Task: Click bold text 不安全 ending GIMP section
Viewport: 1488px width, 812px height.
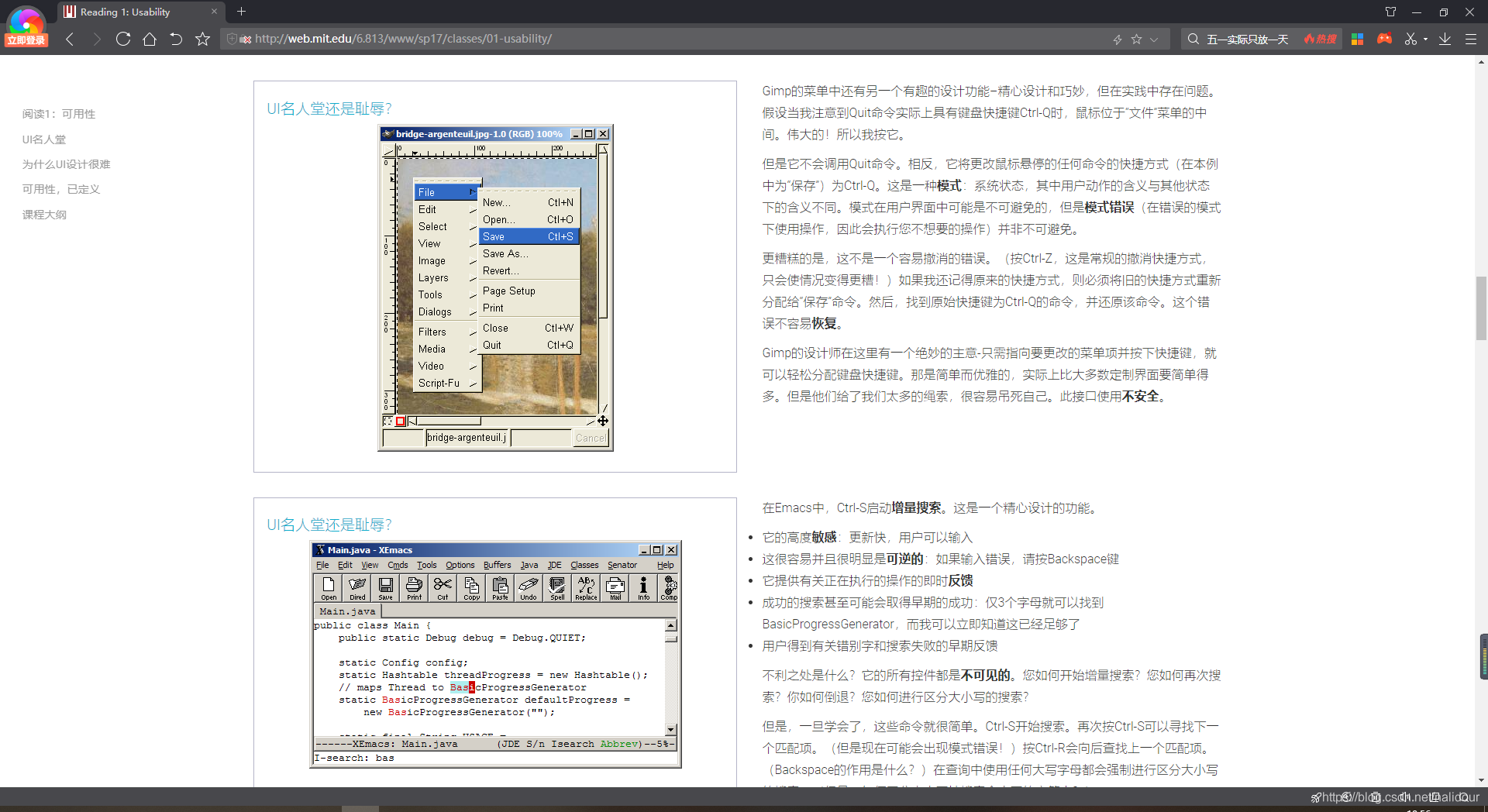Action: 1140,397
